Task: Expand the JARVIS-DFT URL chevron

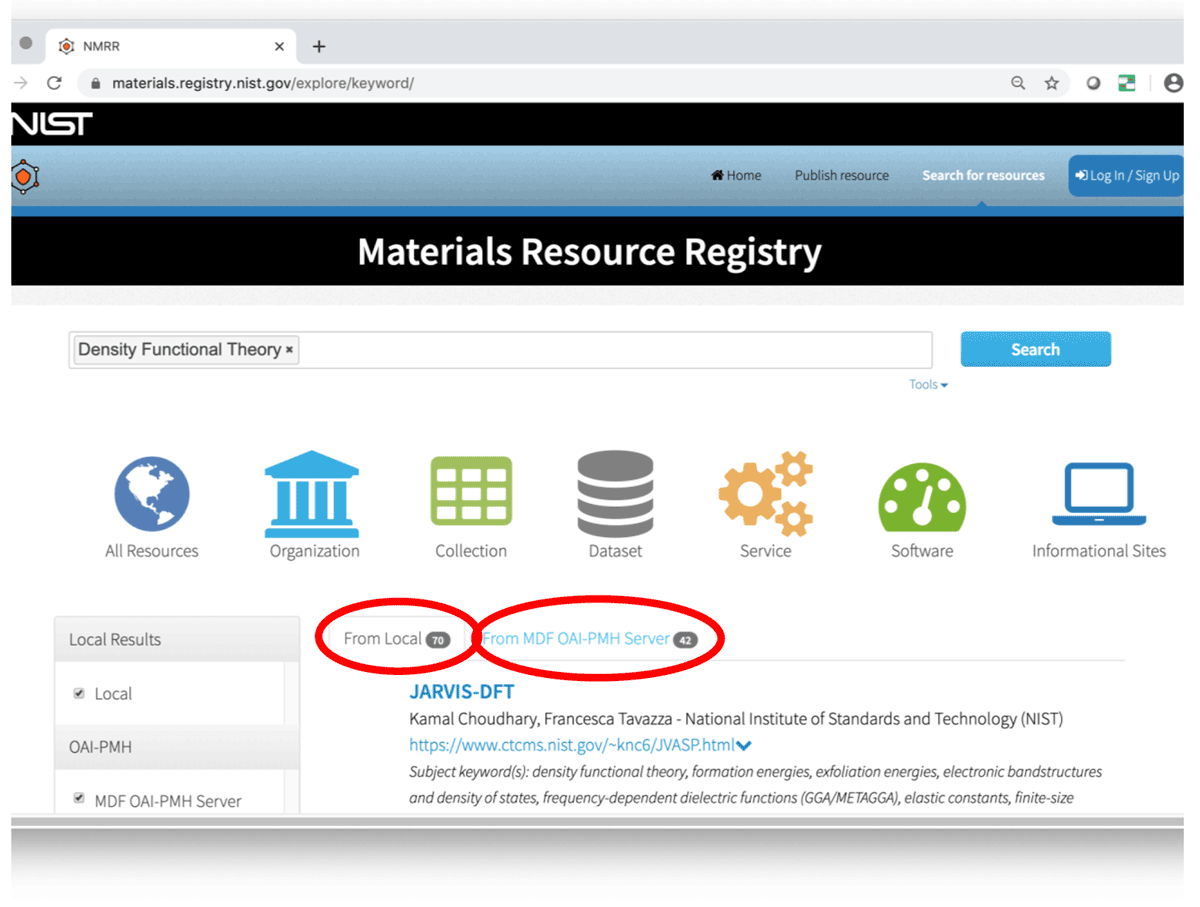Action: click(x=744, y=745)
